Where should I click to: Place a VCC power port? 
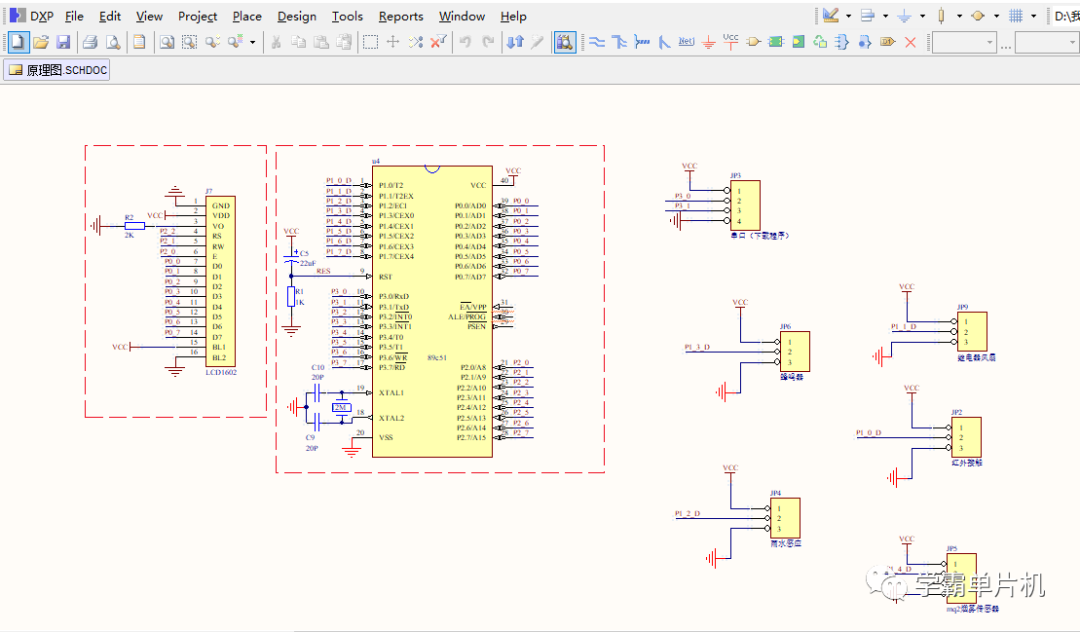(x=731, y=41)
